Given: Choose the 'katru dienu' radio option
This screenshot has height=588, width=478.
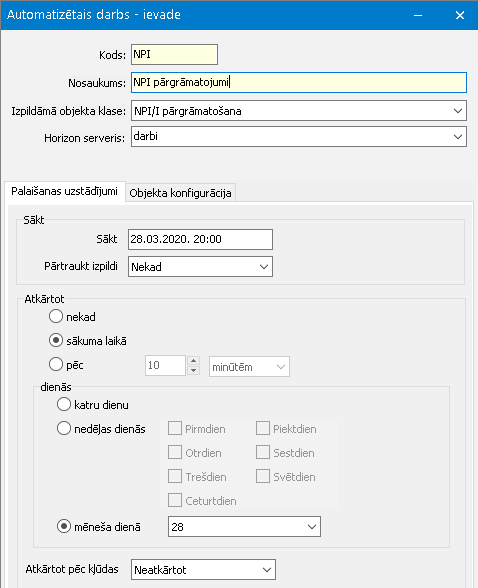Looking at the screenshot, I should click(x=64, y=404).
